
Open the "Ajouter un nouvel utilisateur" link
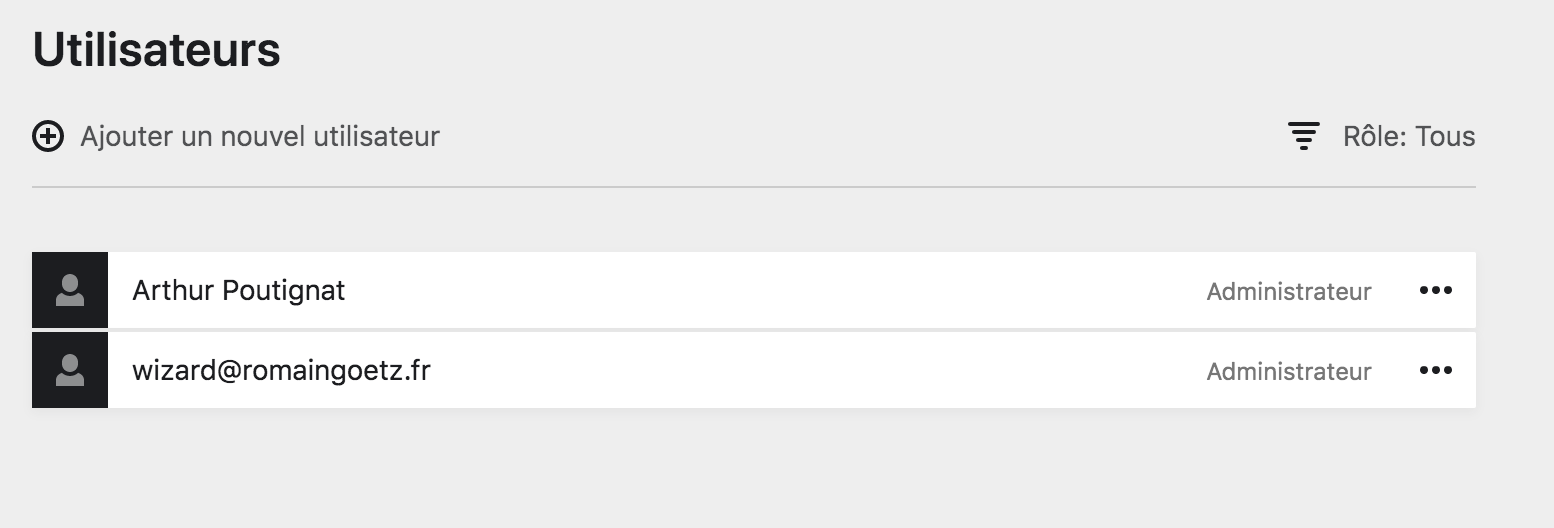pos(259,136)
